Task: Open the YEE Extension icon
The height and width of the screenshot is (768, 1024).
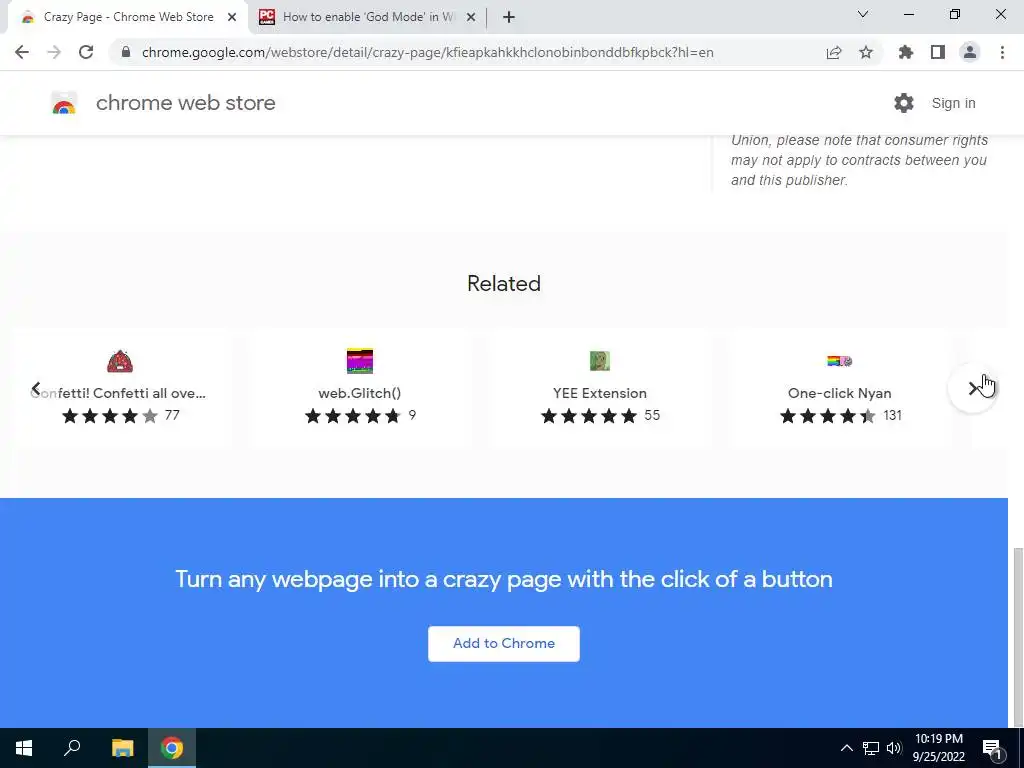Action: [600, 361]
